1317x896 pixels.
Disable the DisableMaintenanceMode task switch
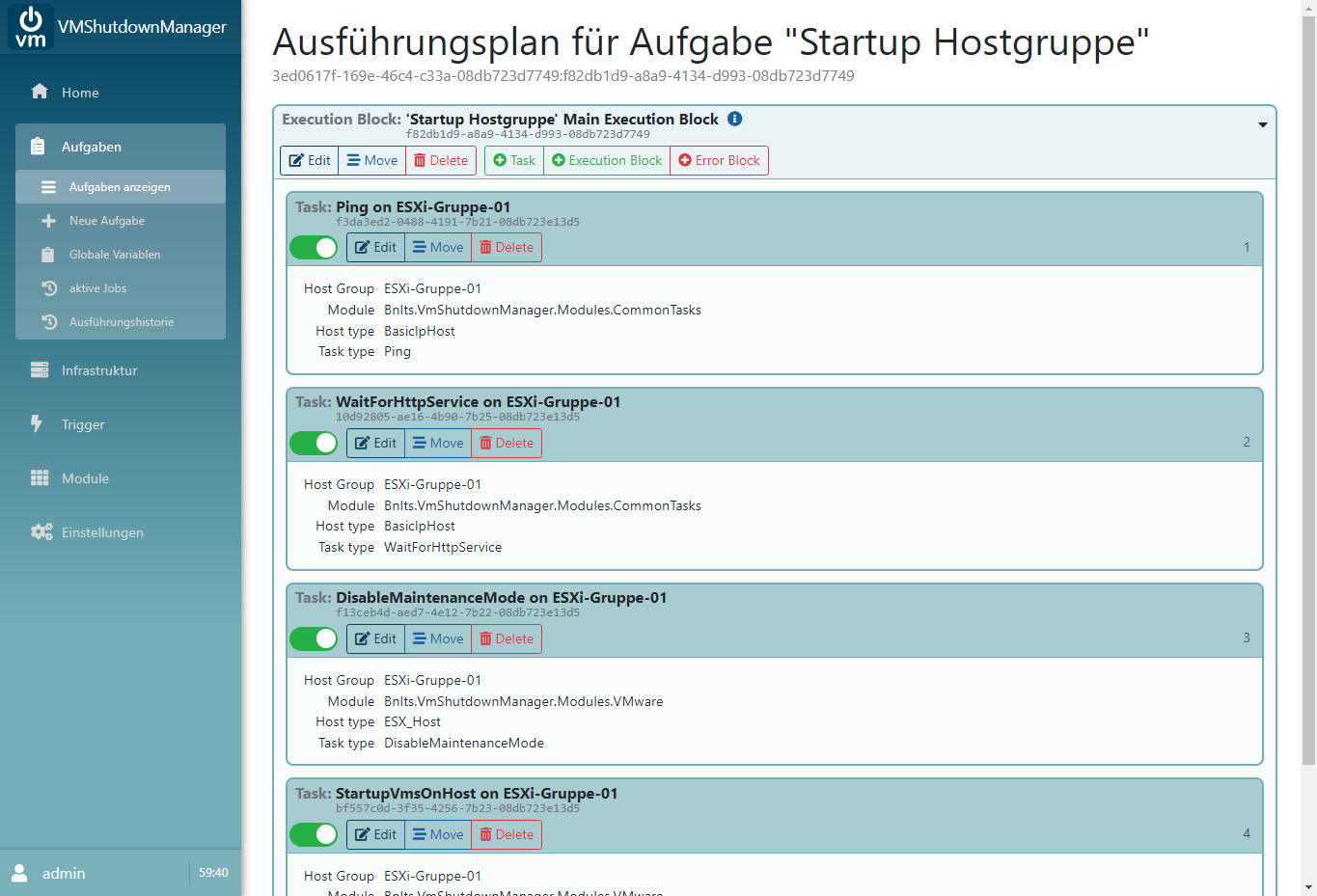click(314, 639)
